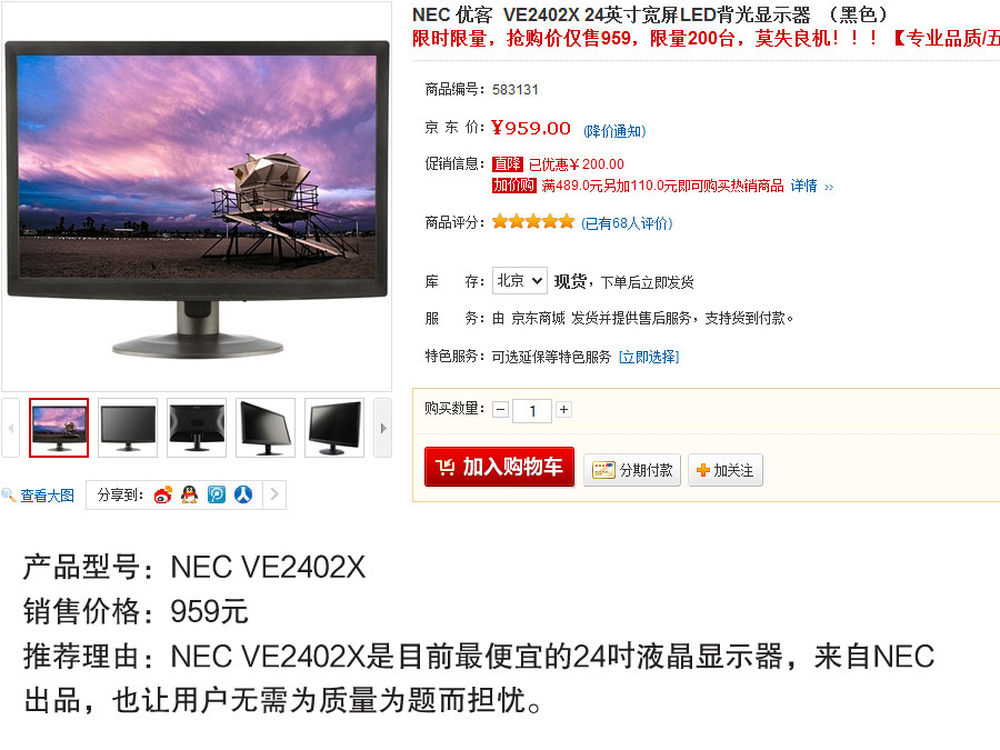Select 立即选择 extended warranty service link
Screen dimensions: 1000x750
(649, 357)
